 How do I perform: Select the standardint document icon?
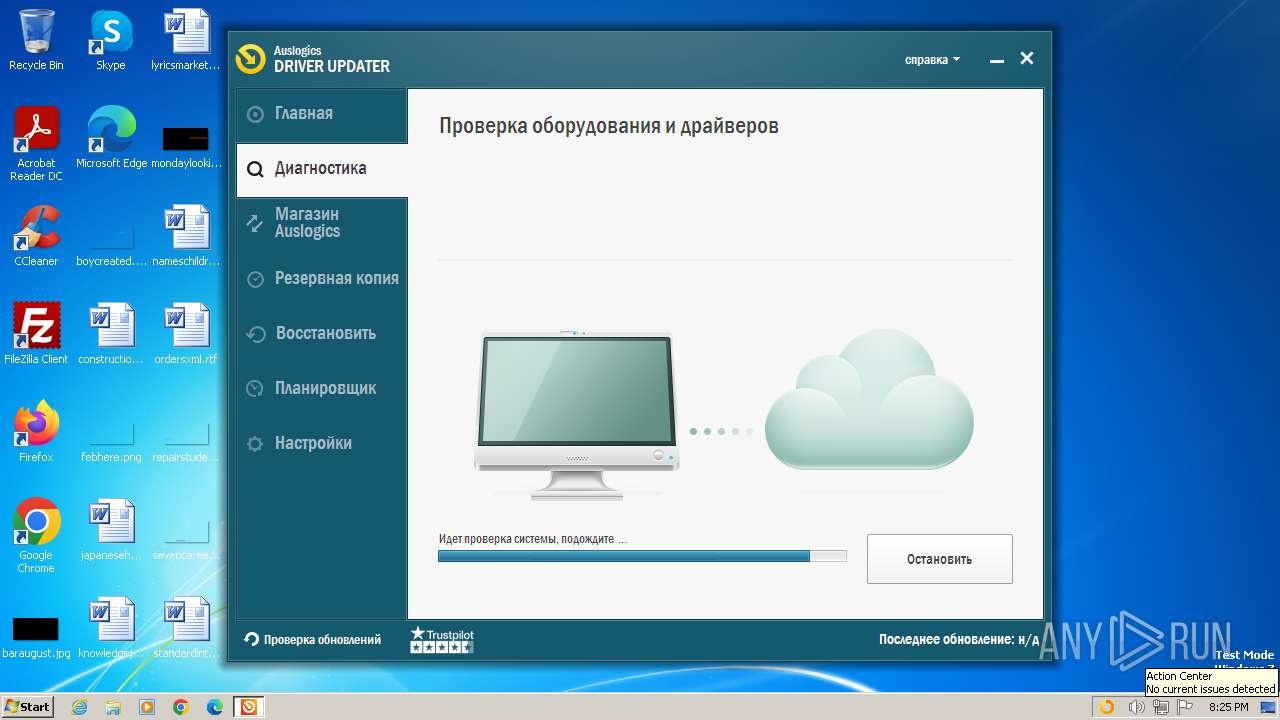click(x=186, y=628)
